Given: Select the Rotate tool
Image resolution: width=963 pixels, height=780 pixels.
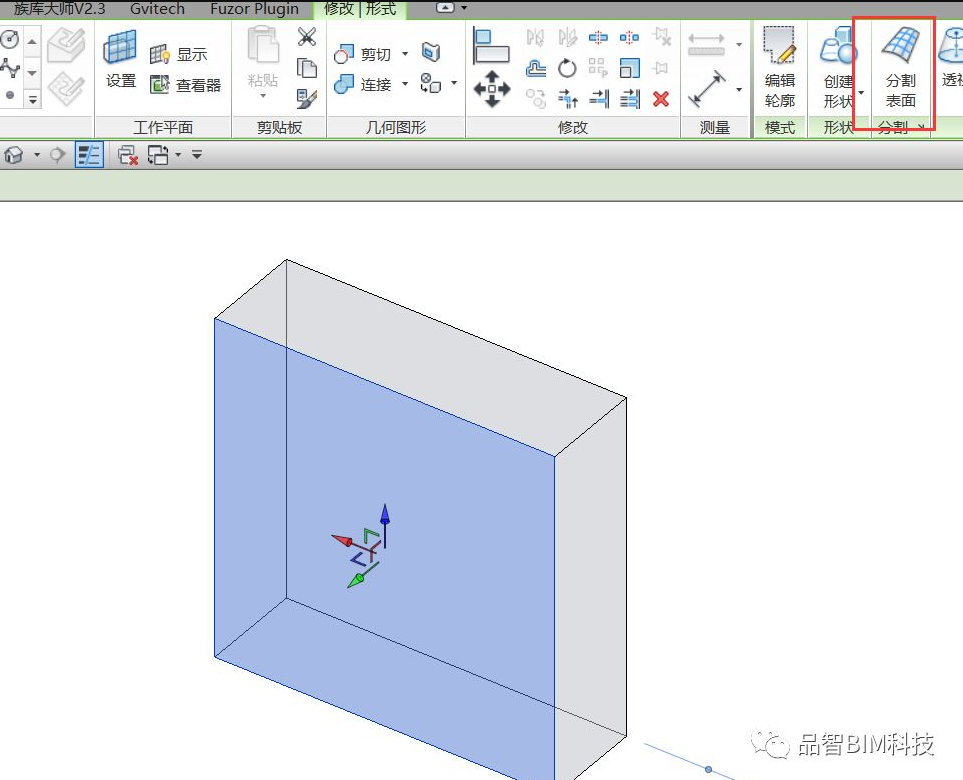Looking at the screenshot, I should 568,68.
